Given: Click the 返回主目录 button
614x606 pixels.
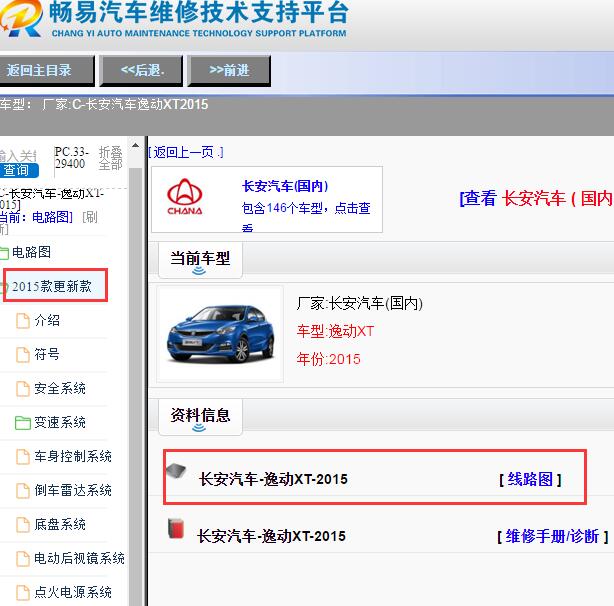Looking at the screenshot, I should click(x=47, y=70).
